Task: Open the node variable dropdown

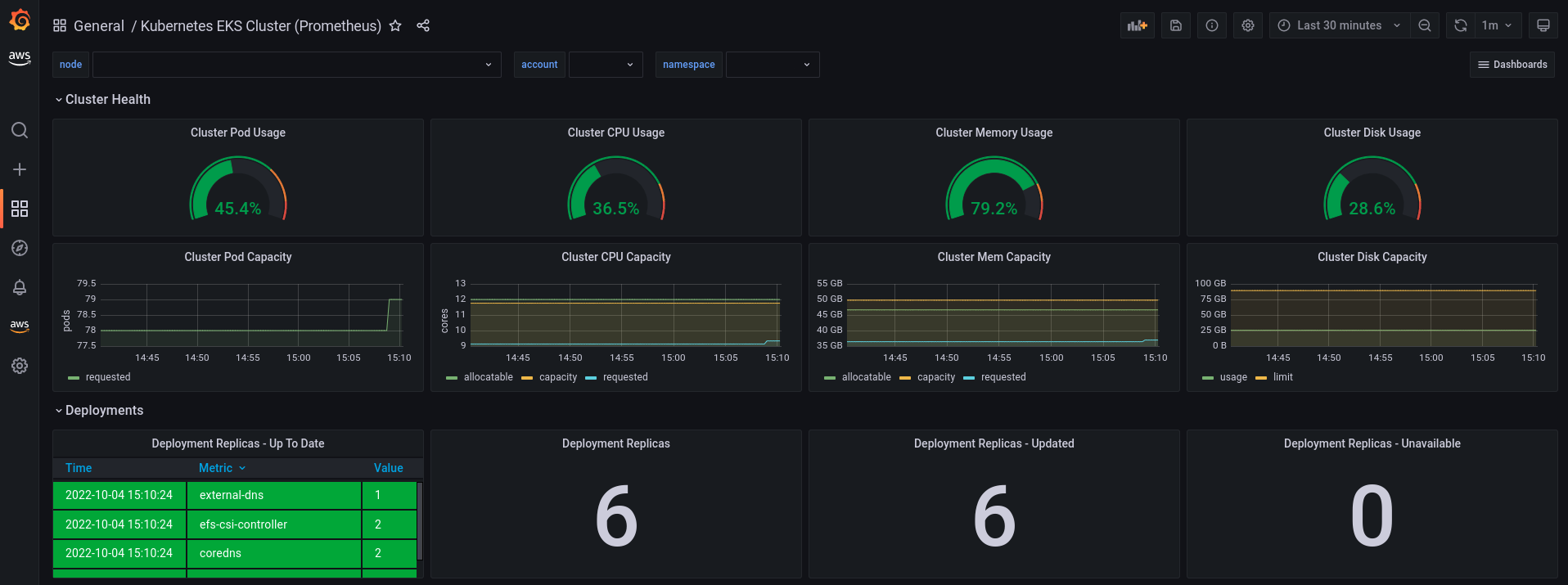Action: pyautogui.click(x=297, y=65)
